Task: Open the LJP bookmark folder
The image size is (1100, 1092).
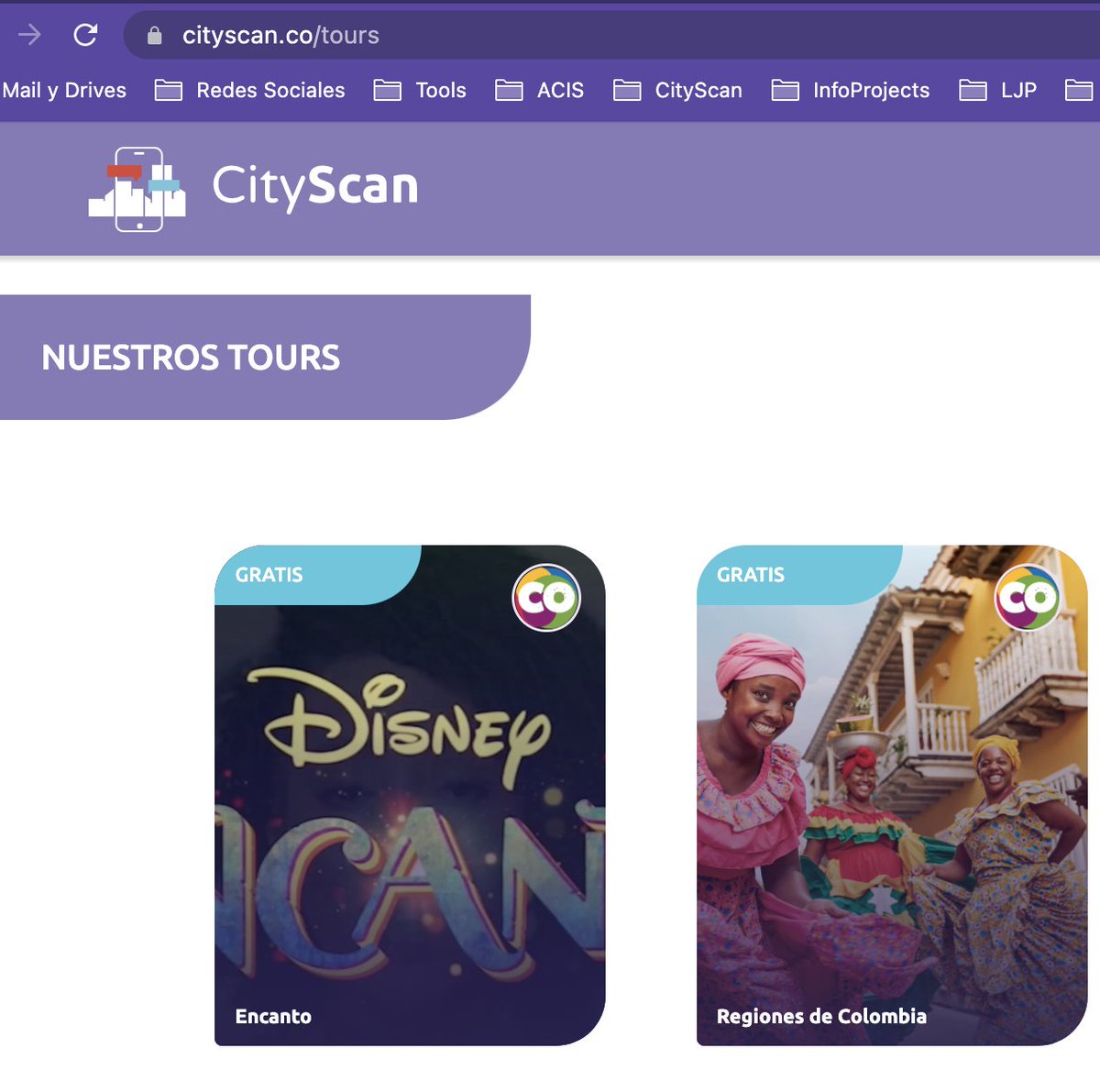Action: pyautogui.click(x=997, y=90)
